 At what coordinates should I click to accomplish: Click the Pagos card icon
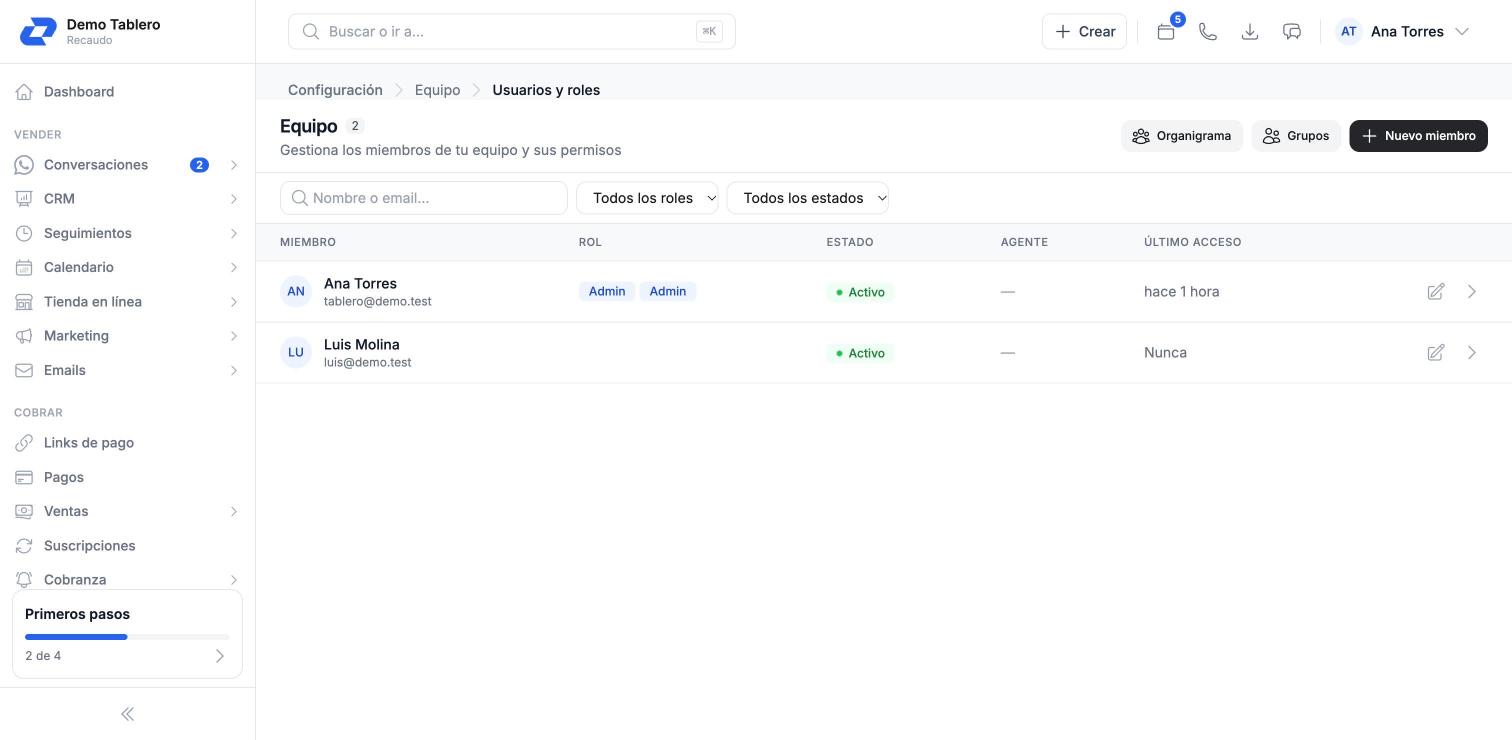coord(24,477)
